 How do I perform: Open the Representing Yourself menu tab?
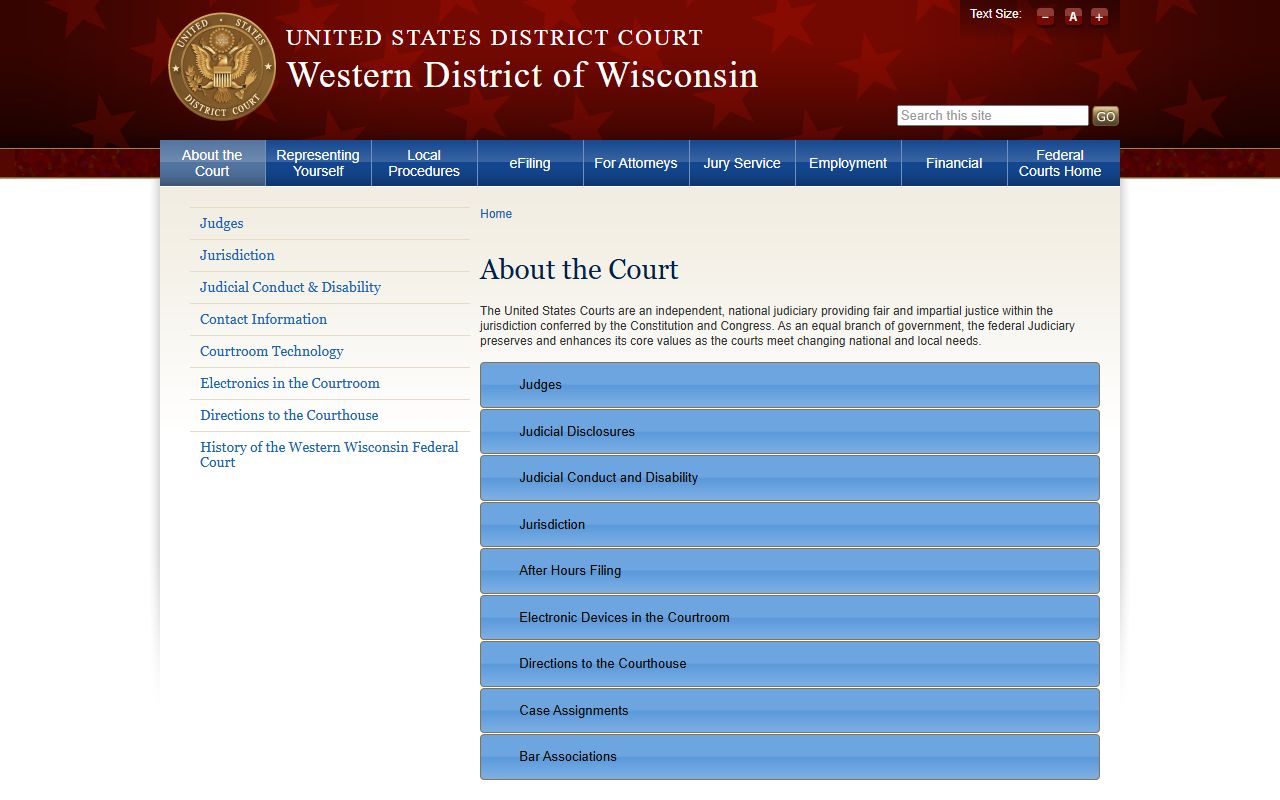pyautogui.click(x=318, y=163)
